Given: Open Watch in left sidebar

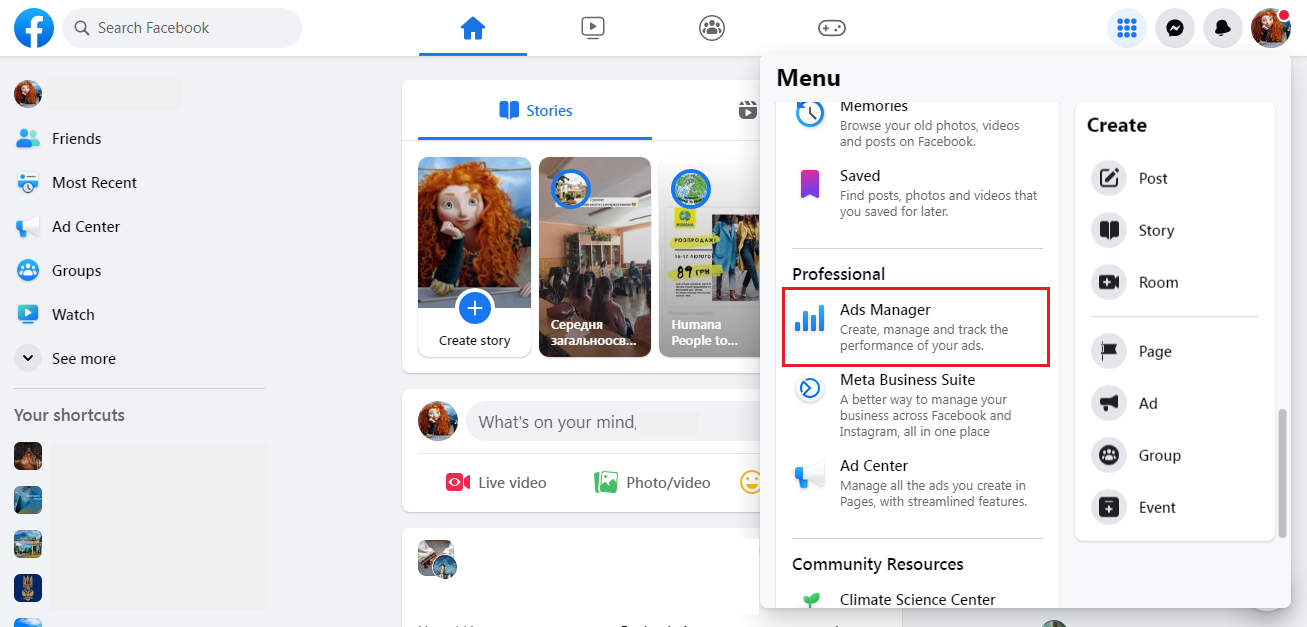Looking at the screenshot, I should (139, 315).
